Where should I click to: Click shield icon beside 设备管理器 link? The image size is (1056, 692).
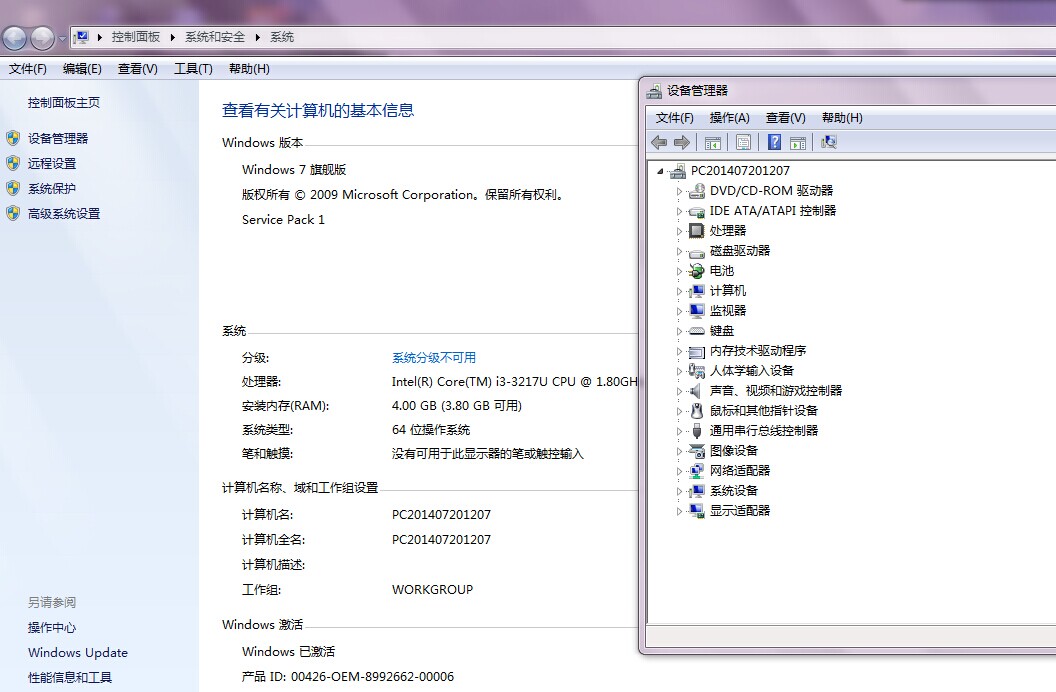point(13,139)
